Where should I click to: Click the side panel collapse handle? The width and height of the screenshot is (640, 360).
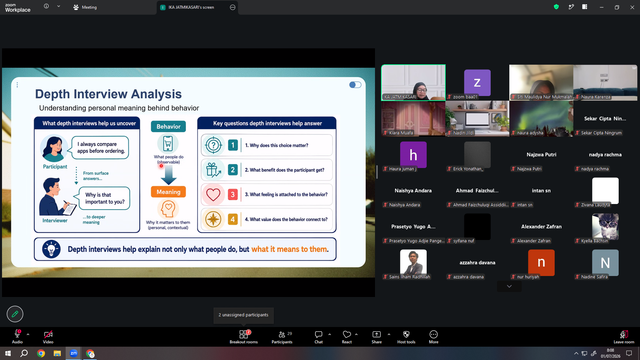coord(377,172)
